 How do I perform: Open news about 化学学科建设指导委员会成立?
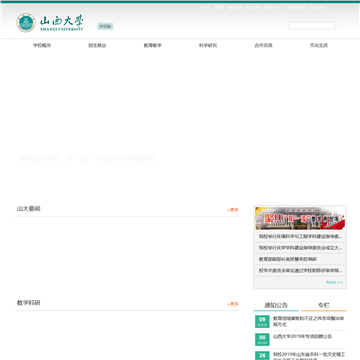tap(300, 248)
